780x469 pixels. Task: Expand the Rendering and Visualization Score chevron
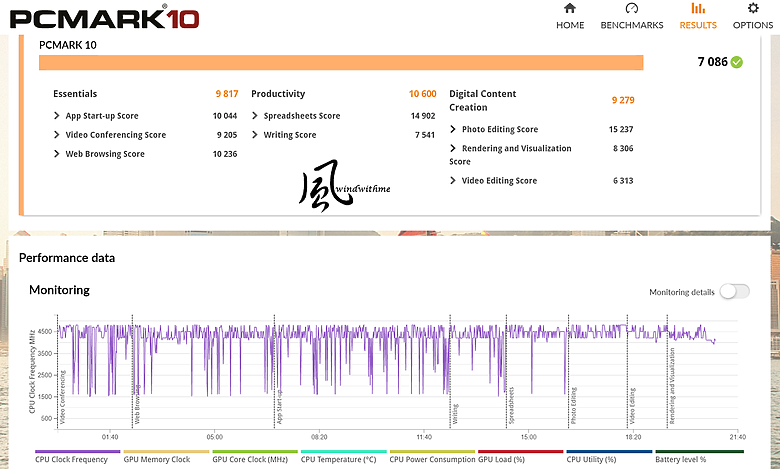pos(452,148)
